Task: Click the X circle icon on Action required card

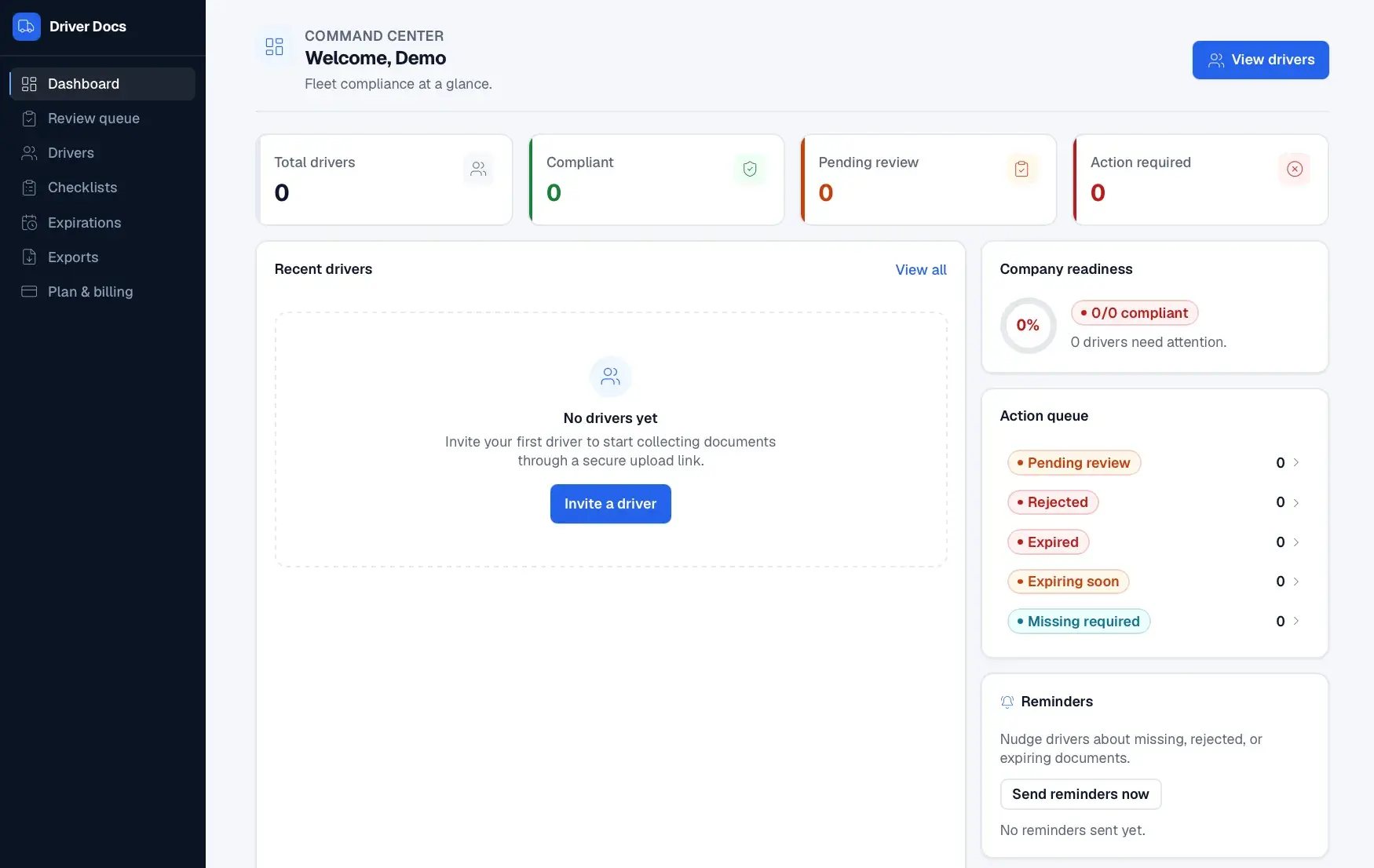Action: click(x=1295, y=169)
